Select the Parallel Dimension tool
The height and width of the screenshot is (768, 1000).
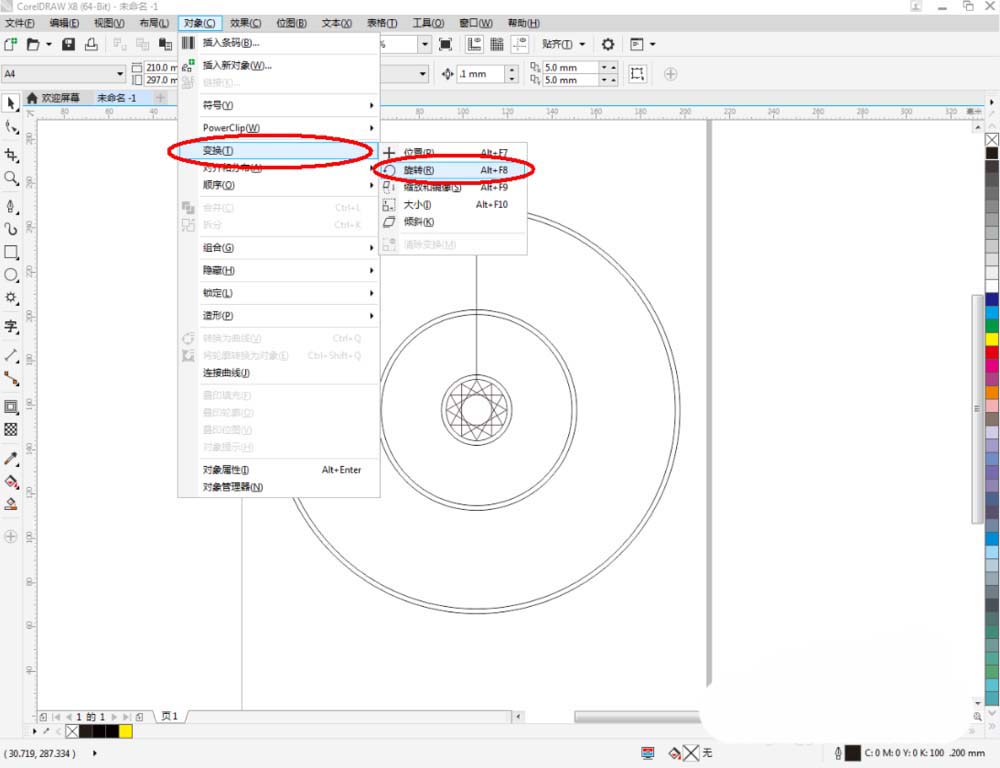pos(11,355)
